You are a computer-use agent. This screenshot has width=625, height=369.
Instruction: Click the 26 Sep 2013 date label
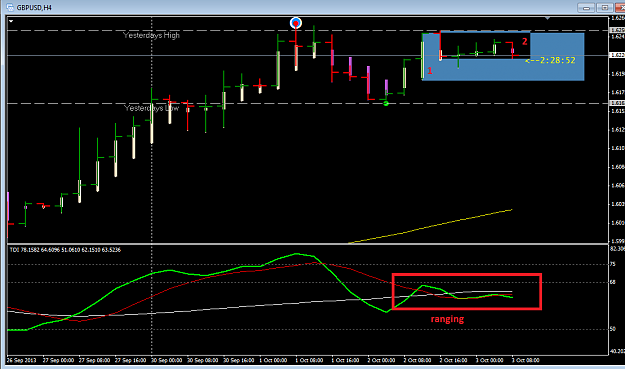click(21, 360)
